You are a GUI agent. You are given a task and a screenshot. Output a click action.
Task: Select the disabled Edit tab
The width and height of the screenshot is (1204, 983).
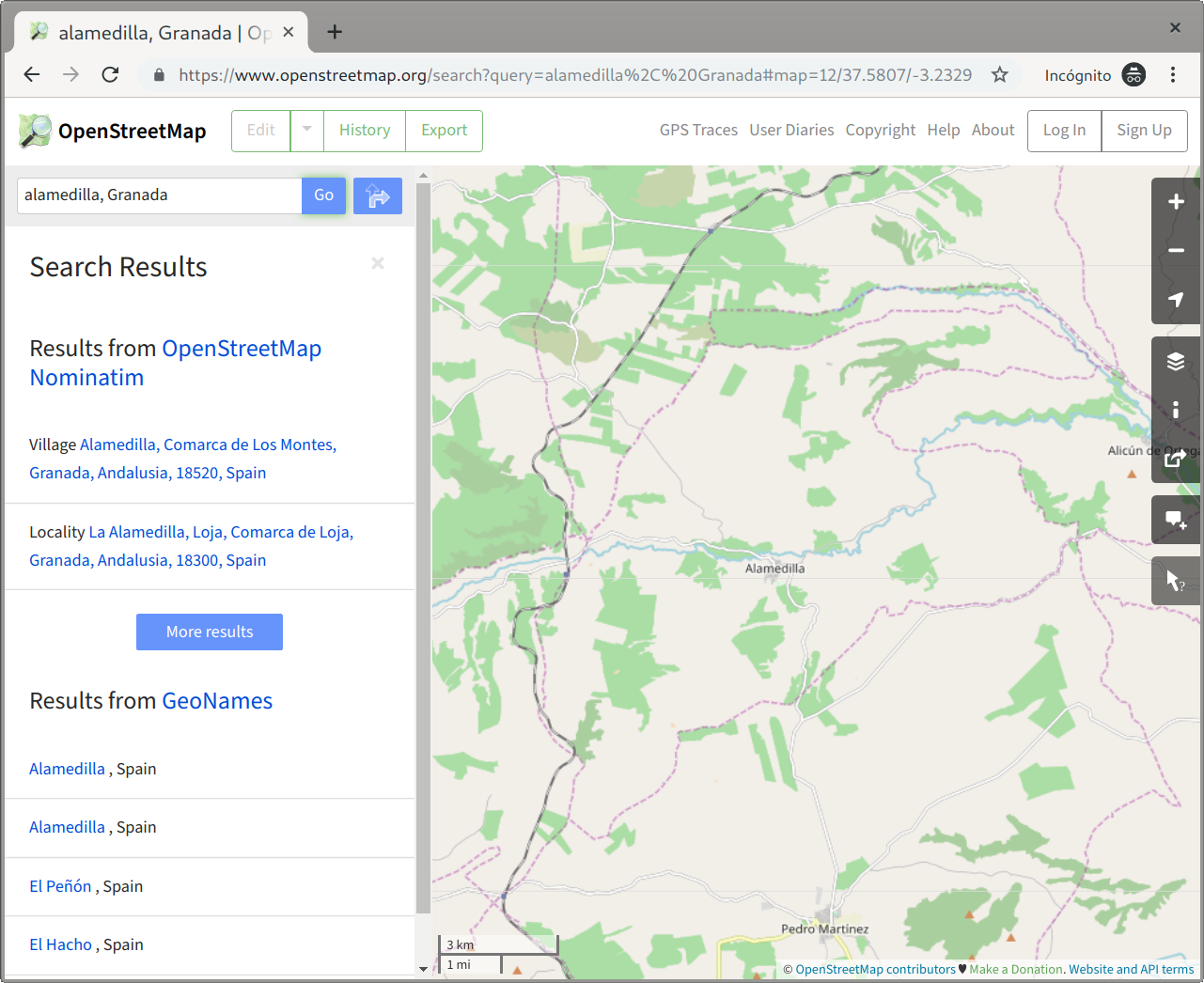pyautogui.click(x=261, y=131)
